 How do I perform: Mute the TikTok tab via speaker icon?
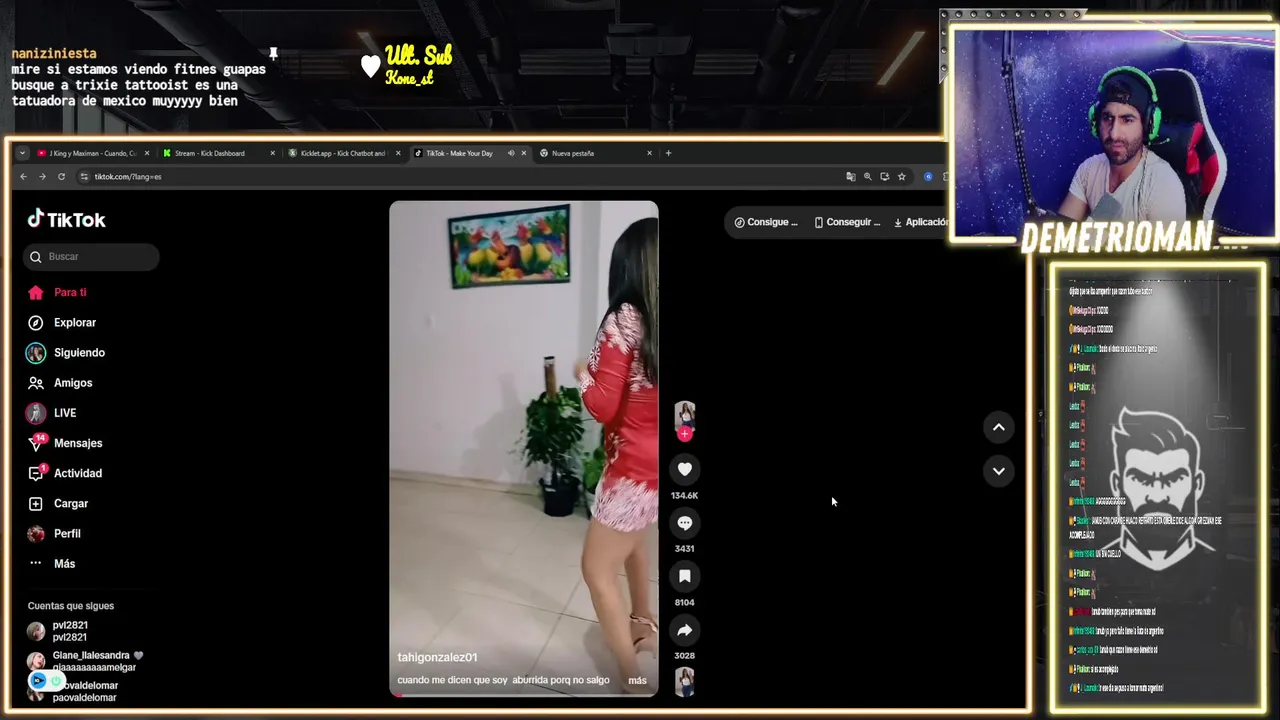(511, 153)
